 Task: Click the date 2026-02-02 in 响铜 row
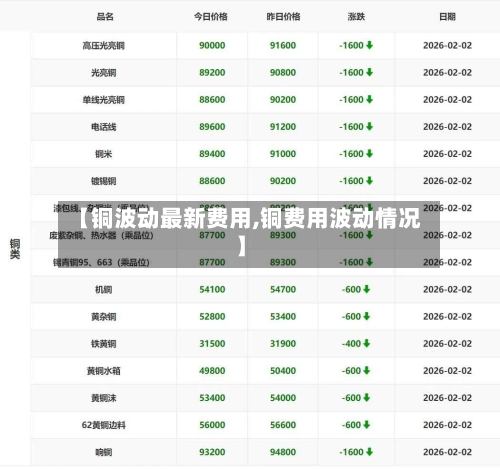(447, 452)
